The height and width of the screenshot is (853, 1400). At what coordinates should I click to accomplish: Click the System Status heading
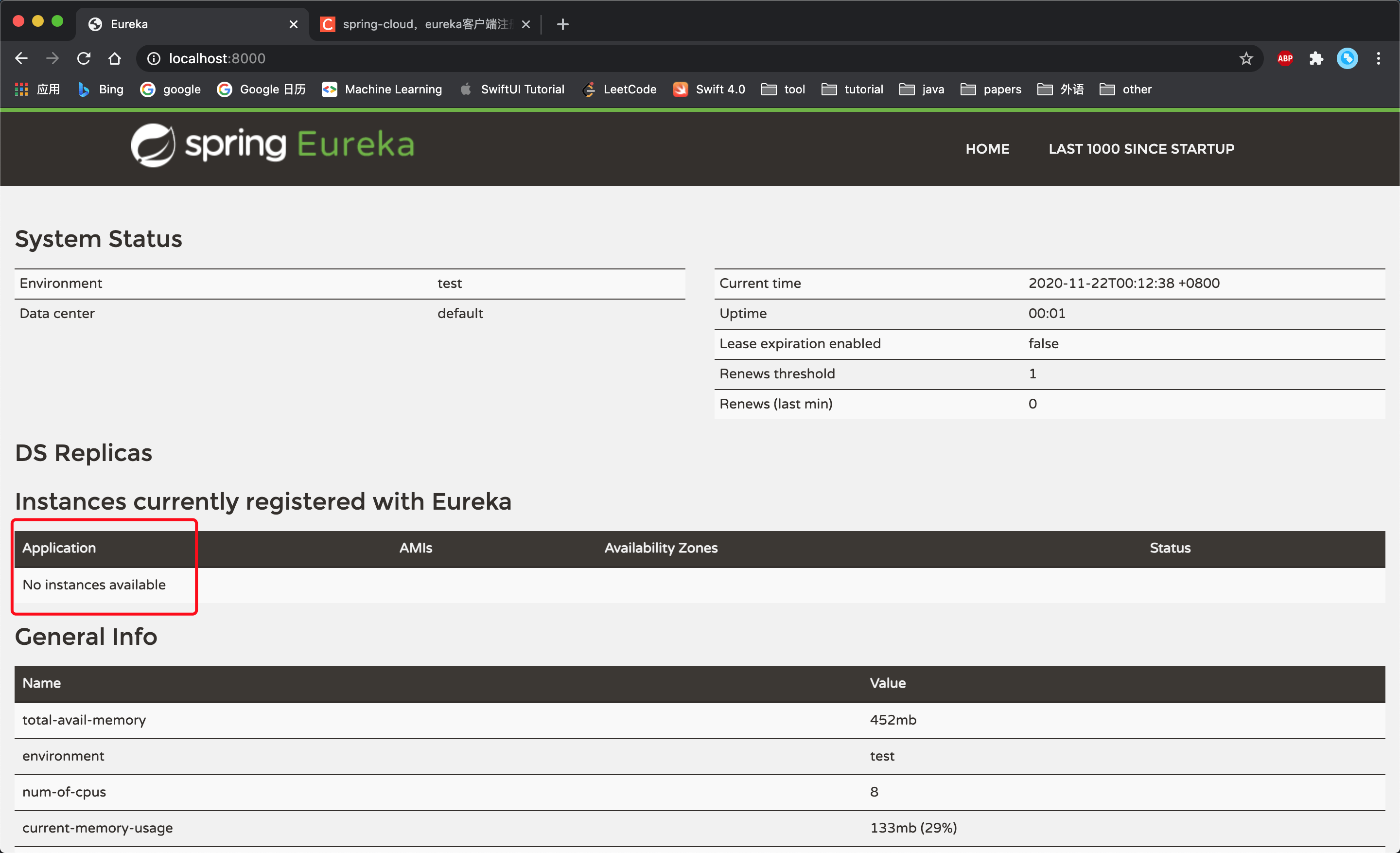pyautogui.click(x=98, y=239)
